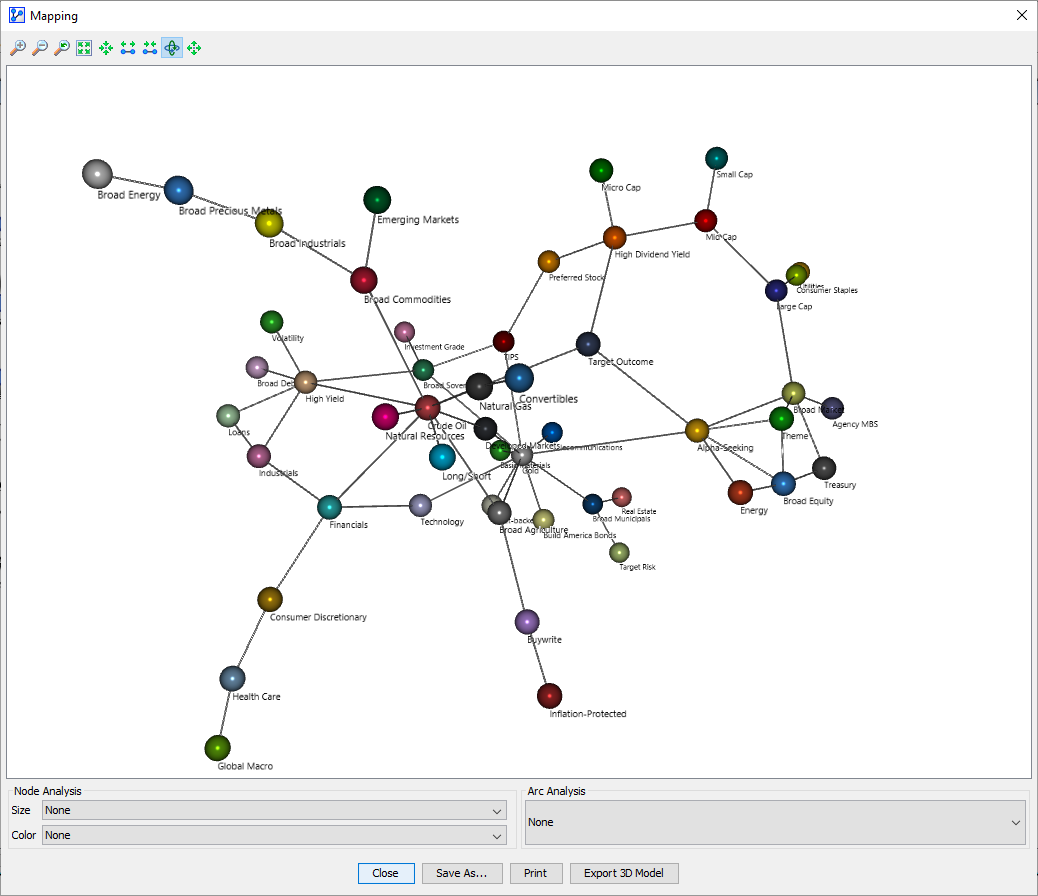This screenshot has width=1038, height=896.
Task: Click the zoom out magnifier icon
Action: pyautogui.click(x=40, y=48)
